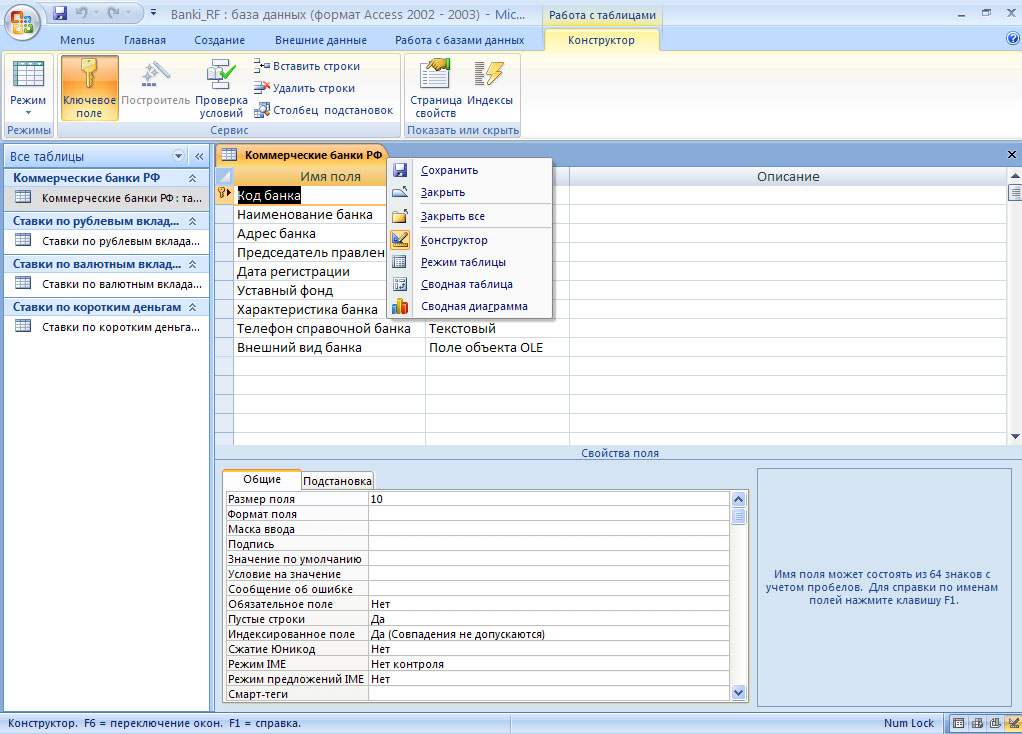Open Работа с базами данных tab

[x=460, y=40]
